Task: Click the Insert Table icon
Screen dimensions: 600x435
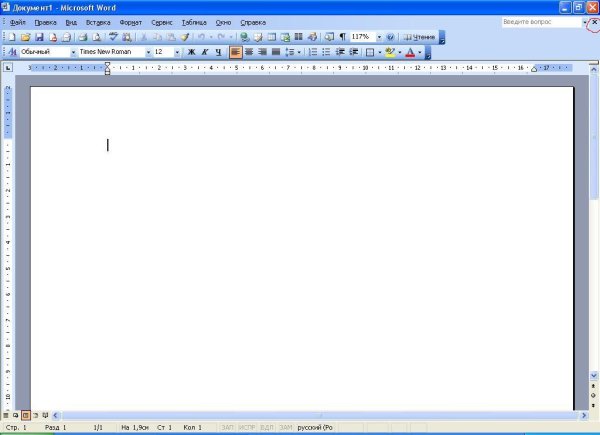Action: coord(271,37)
